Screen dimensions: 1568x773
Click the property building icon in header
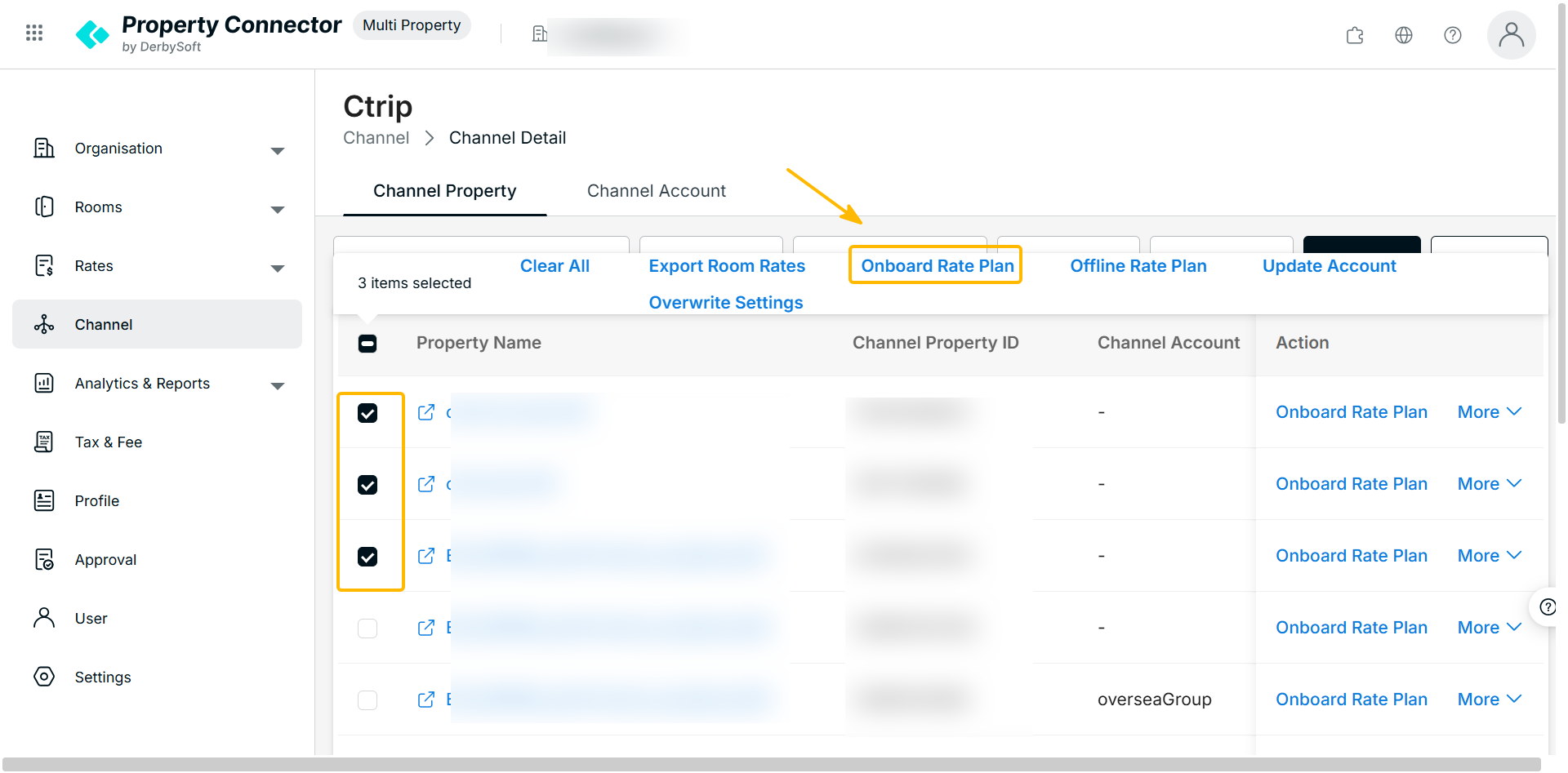pyautogui.click(x=539, y=33)
